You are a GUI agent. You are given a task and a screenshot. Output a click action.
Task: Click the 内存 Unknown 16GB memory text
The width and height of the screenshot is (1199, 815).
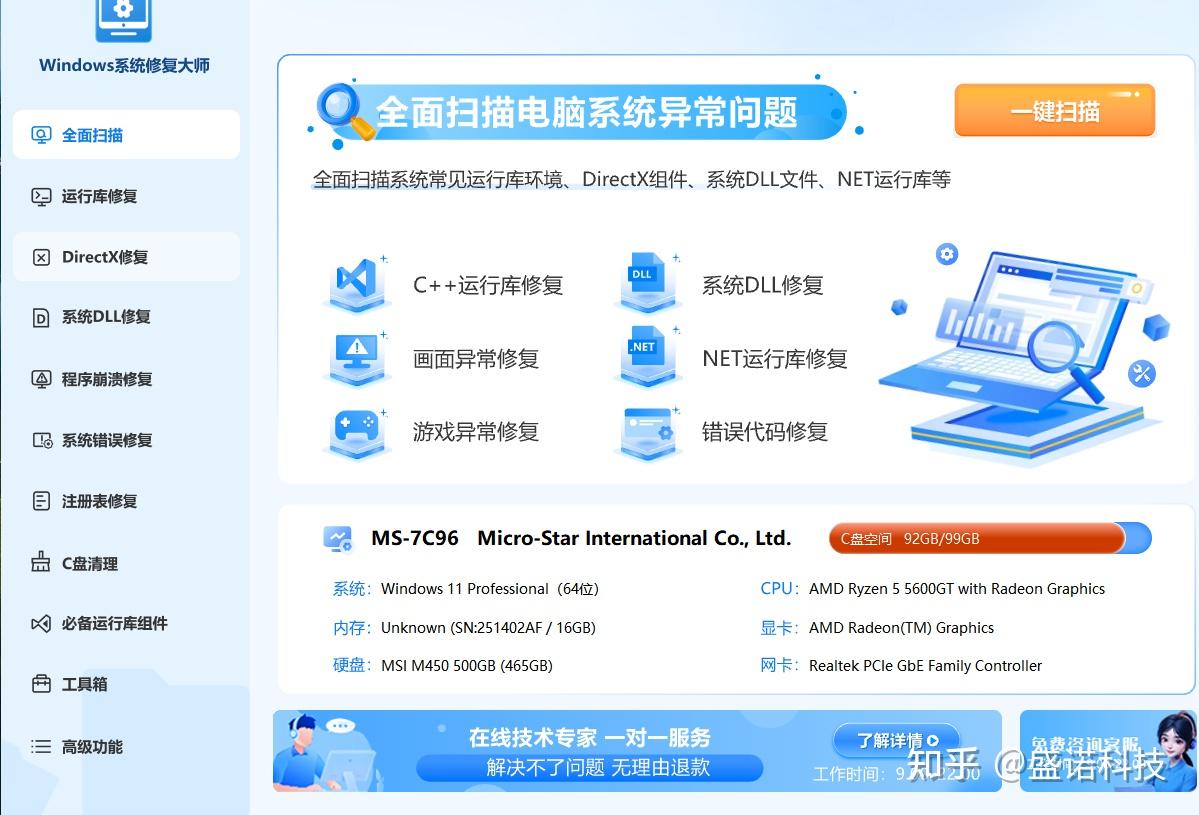[488, 628]
